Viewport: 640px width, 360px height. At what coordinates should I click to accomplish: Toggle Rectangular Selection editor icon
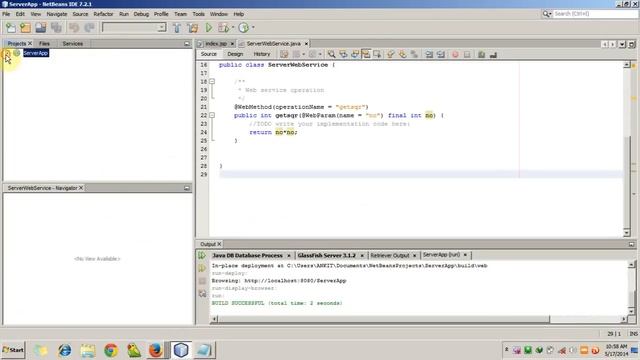click(x=377, y=54)
